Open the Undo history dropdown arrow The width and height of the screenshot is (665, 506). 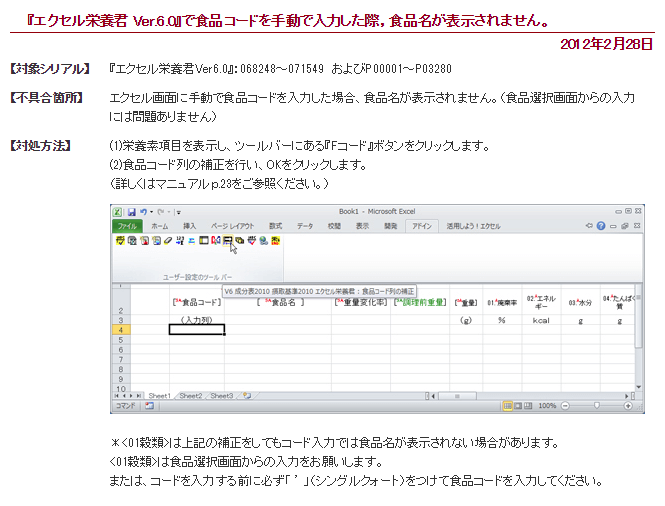click(151, 212)
